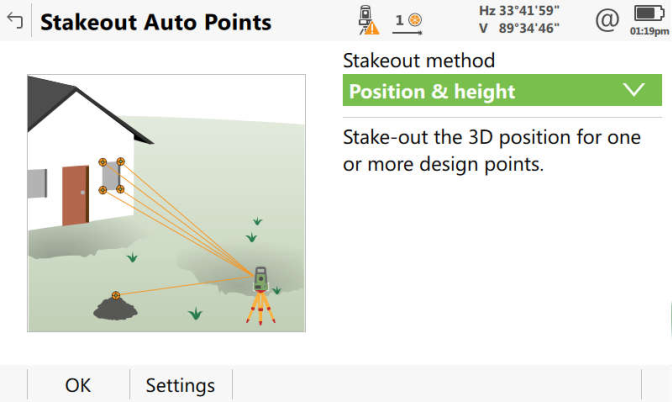Tap the 01:19pm clock display

tap(649, 31)
